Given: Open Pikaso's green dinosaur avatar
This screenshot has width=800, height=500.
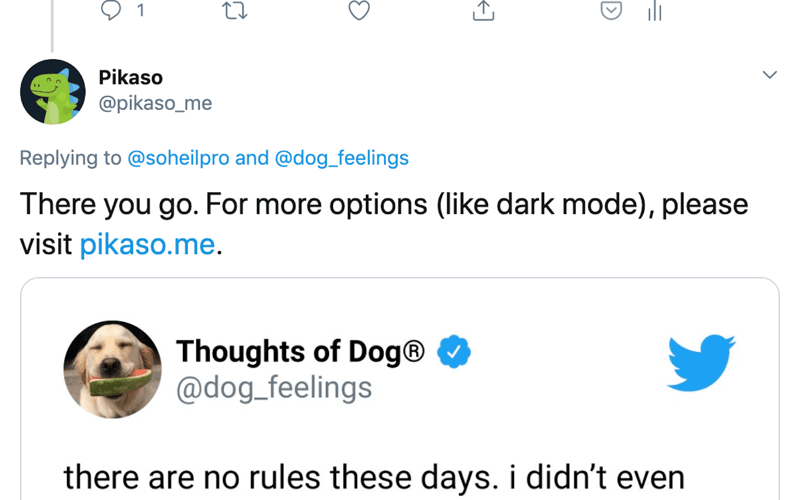Looking at the screenshot, I should coord(52,91).
